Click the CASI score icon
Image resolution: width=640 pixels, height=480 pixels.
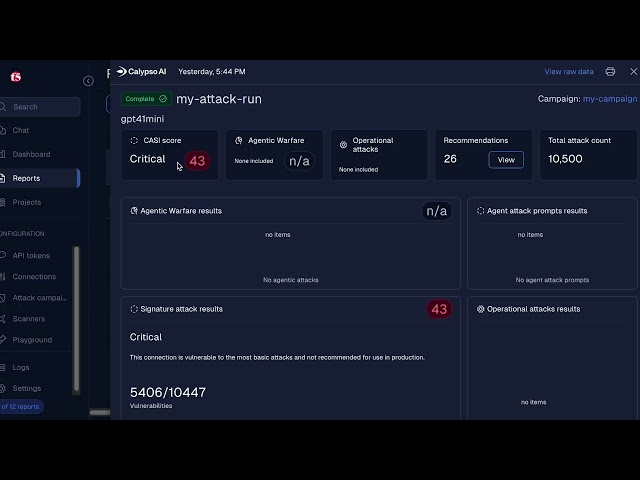coord(134,140)
